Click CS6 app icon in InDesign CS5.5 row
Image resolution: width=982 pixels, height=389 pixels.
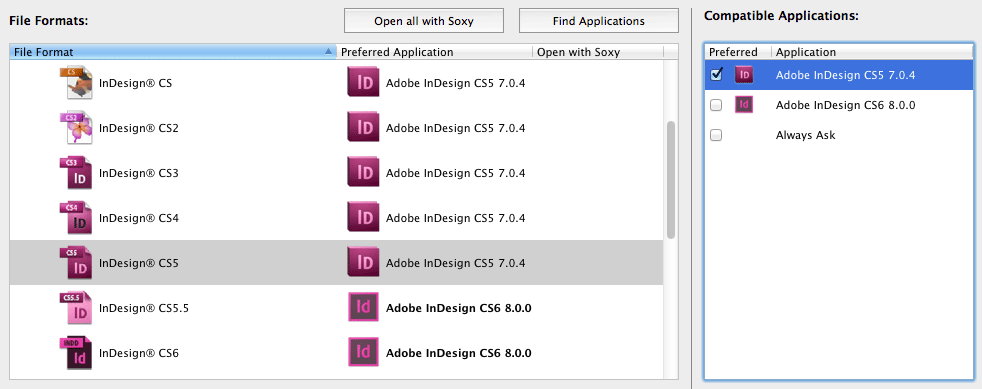pos(363,308)
